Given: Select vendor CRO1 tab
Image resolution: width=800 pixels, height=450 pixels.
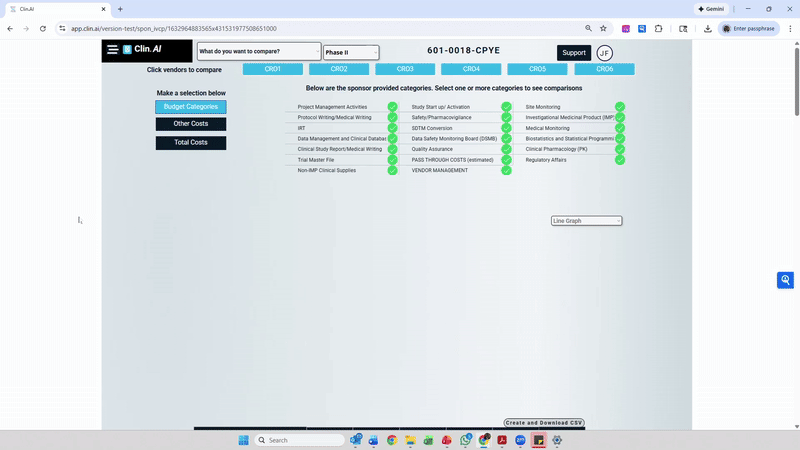Looking at the screenshot, I should coord(273,69).
